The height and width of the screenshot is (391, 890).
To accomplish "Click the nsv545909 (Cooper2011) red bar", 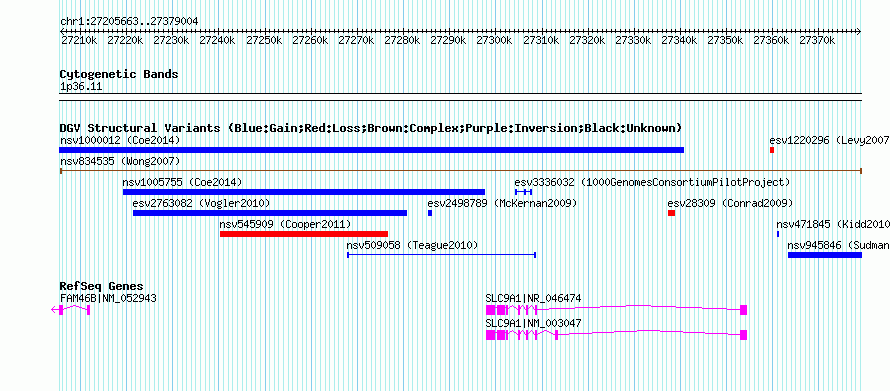I will coord(304,234).
